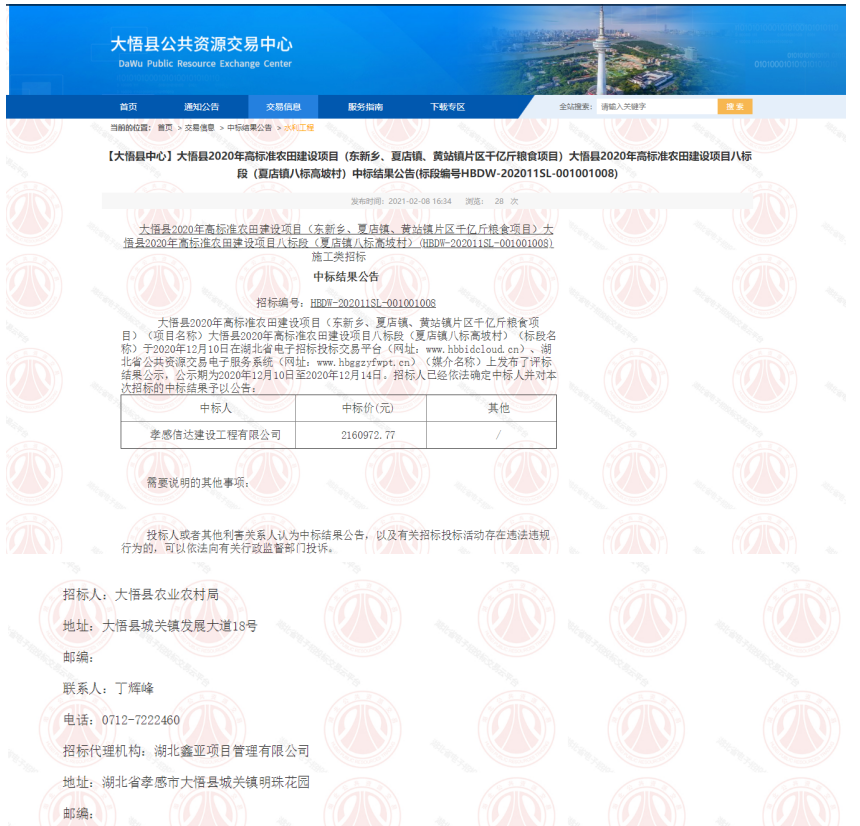Open the 通知公告 navigation tab
Screen dimensions: 860x826
[201, 107]
